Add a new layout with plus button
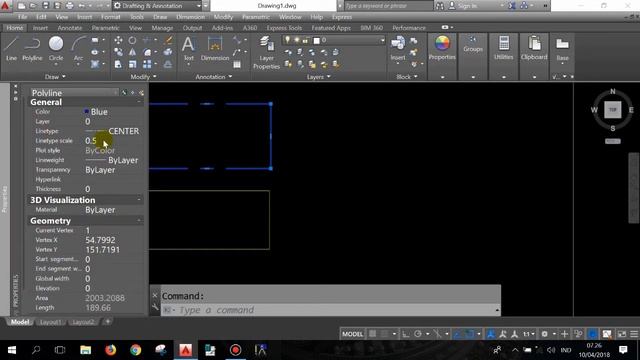This screenshot has width=640, height=360. point(108,322)
